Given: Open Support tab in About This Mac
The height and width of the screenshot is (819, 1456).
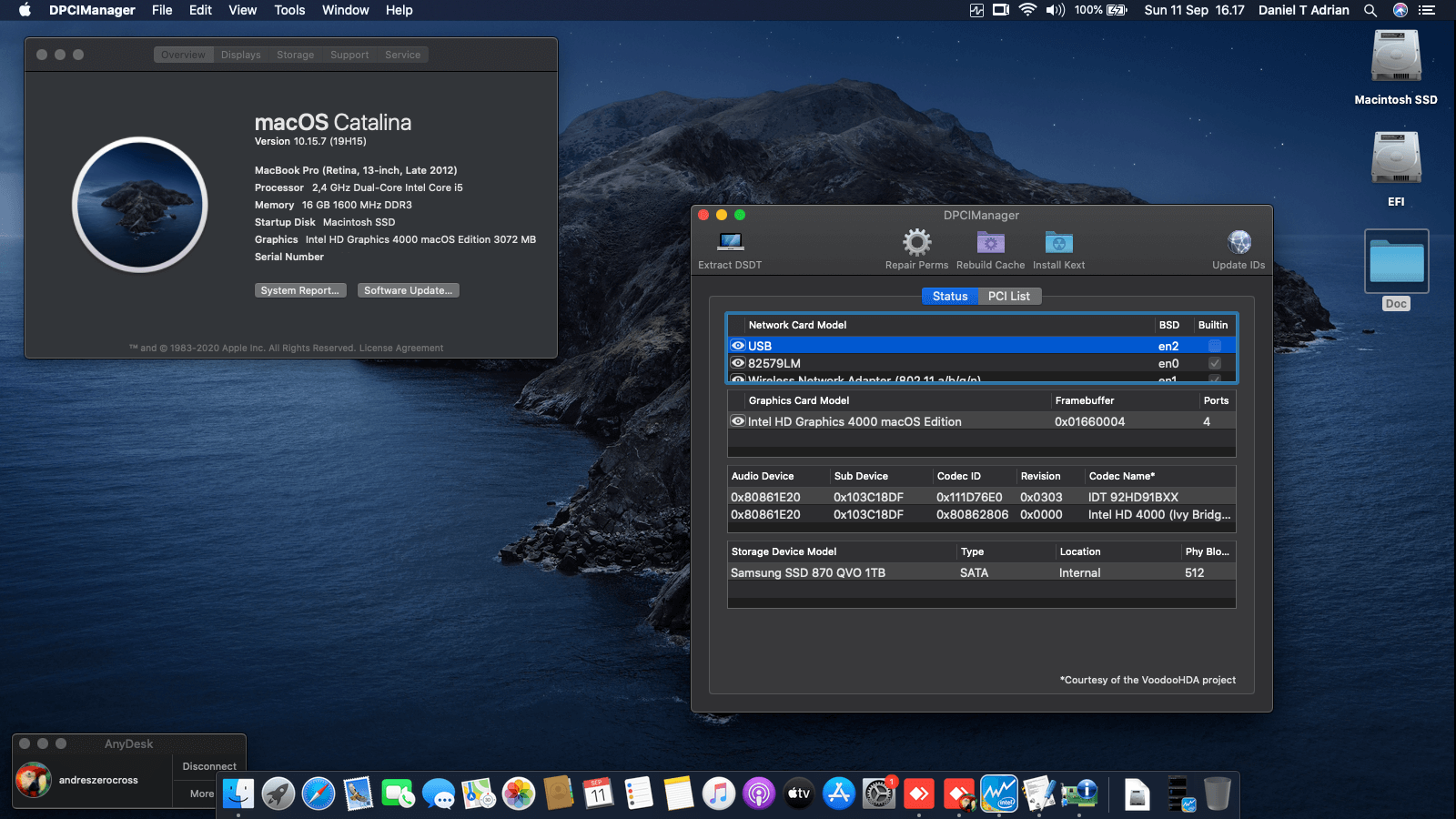Looking at the screenshot, I should click(349, 55).
